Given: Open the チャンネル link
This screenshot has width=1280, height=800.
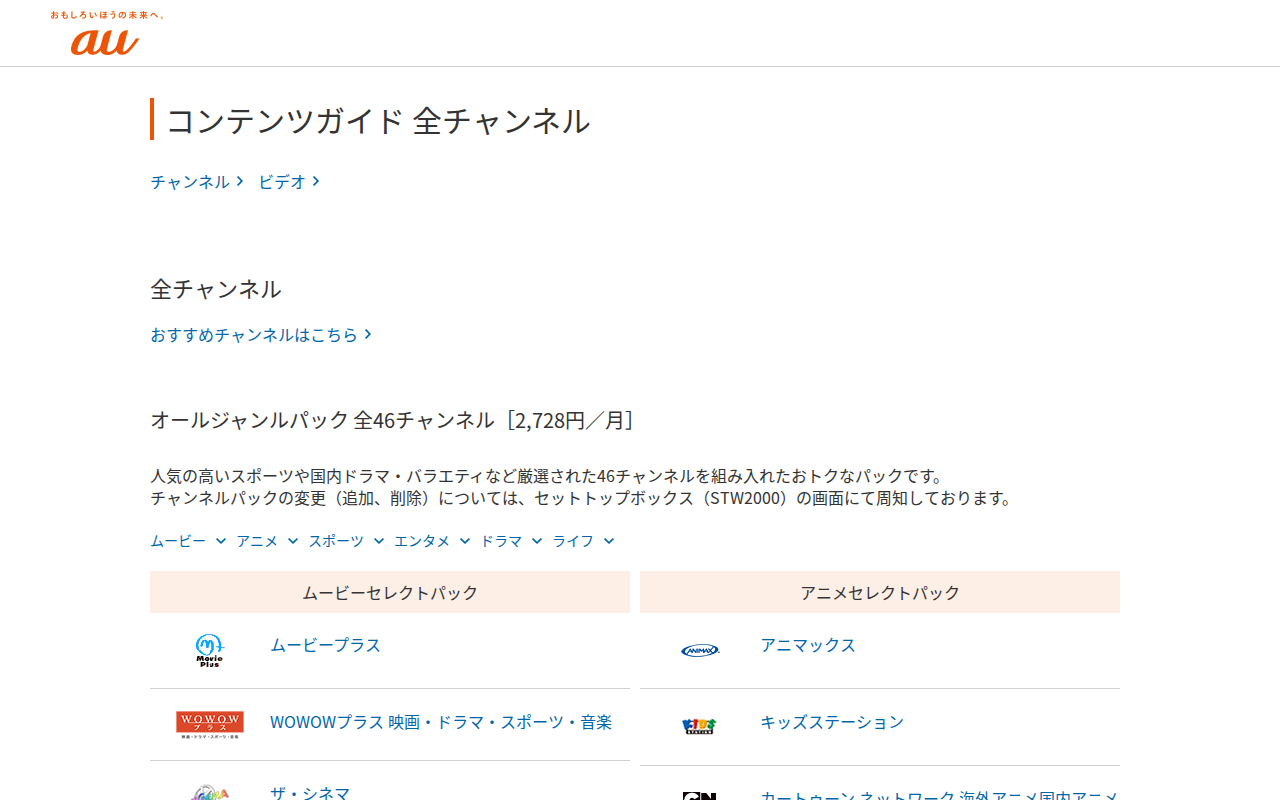Looking at the screenshot, I should tap(197, 182).
